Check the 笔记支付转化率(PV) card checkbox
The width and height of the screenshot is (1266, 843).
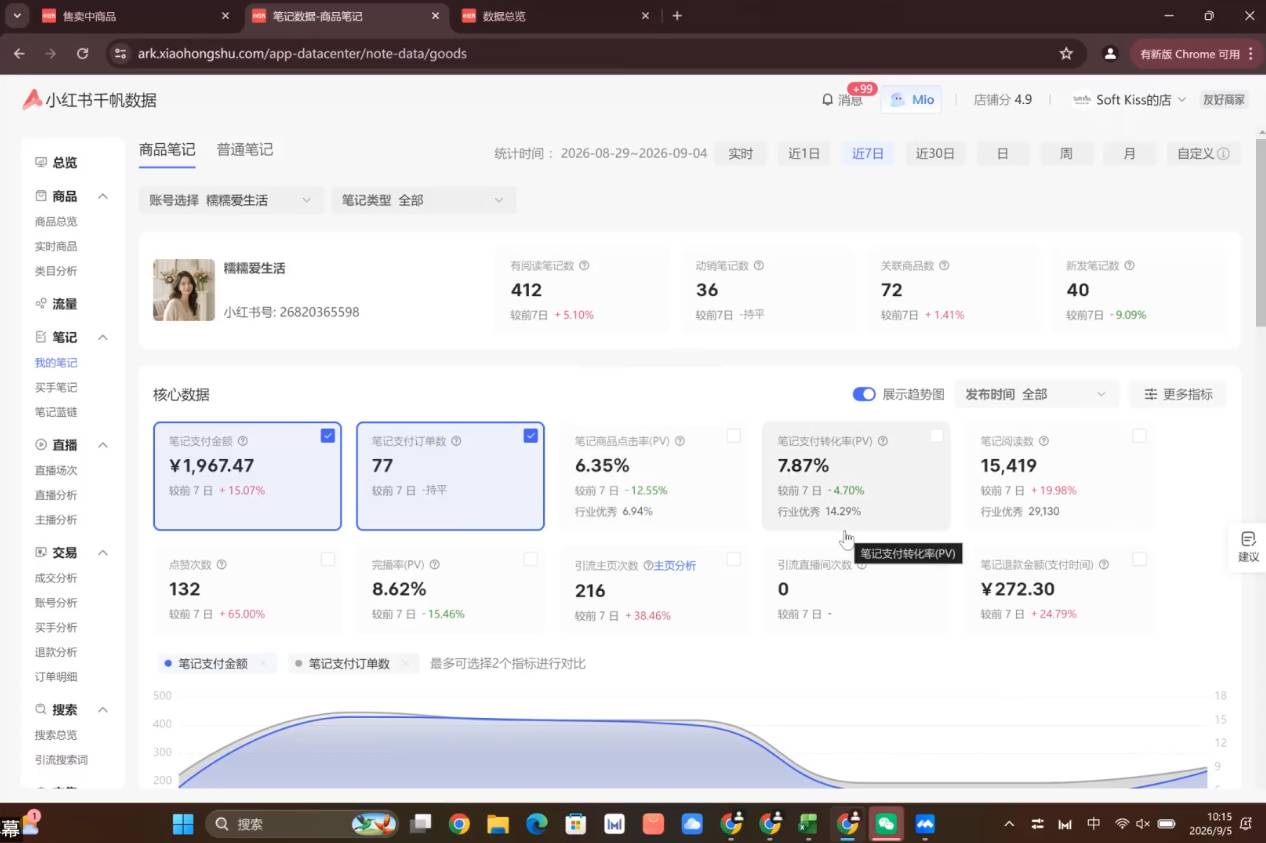click(x=936, y=436)
